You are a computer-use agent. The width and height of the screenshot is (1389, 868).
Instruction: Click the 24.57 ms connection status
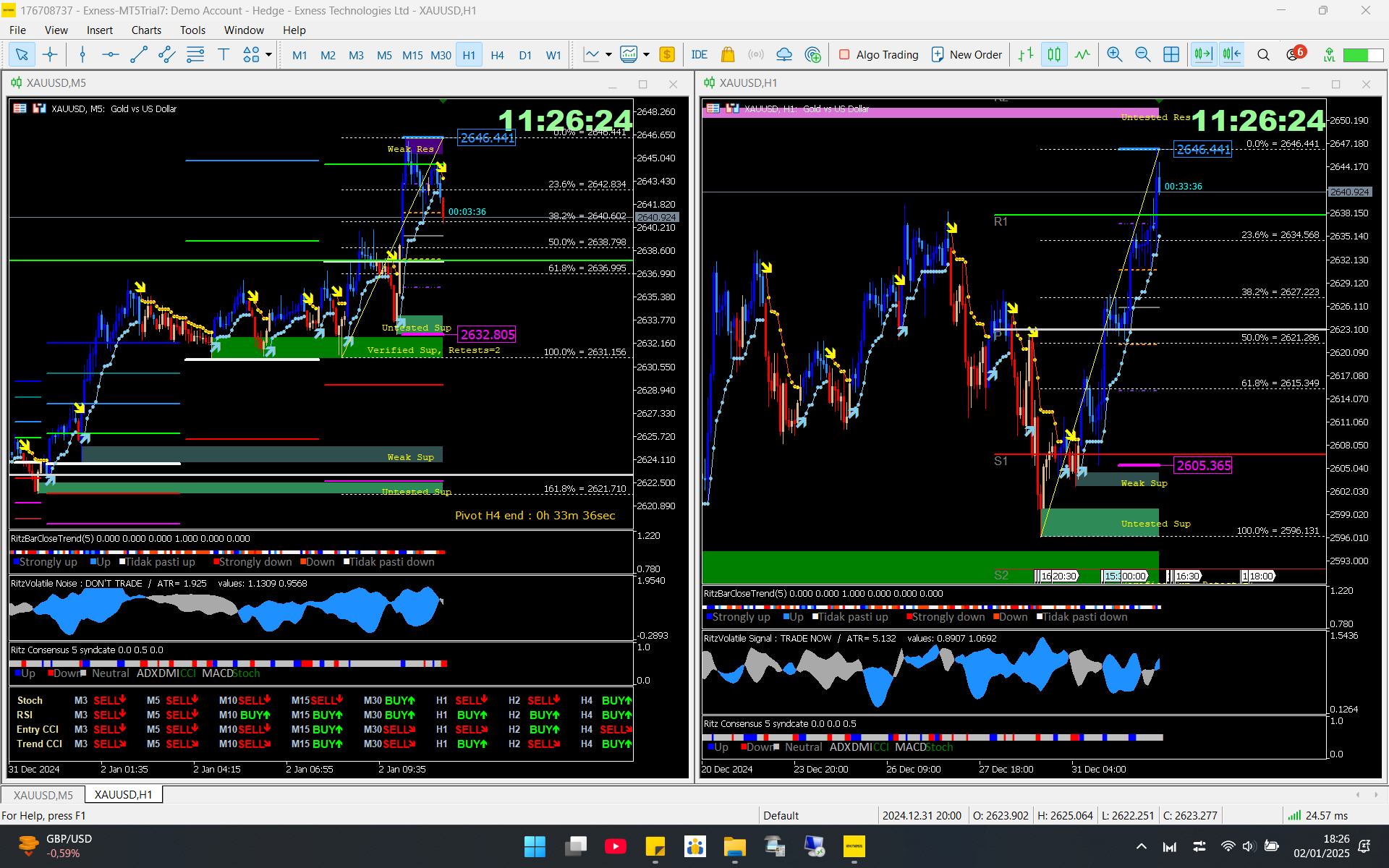click(x=1317, y=815)
